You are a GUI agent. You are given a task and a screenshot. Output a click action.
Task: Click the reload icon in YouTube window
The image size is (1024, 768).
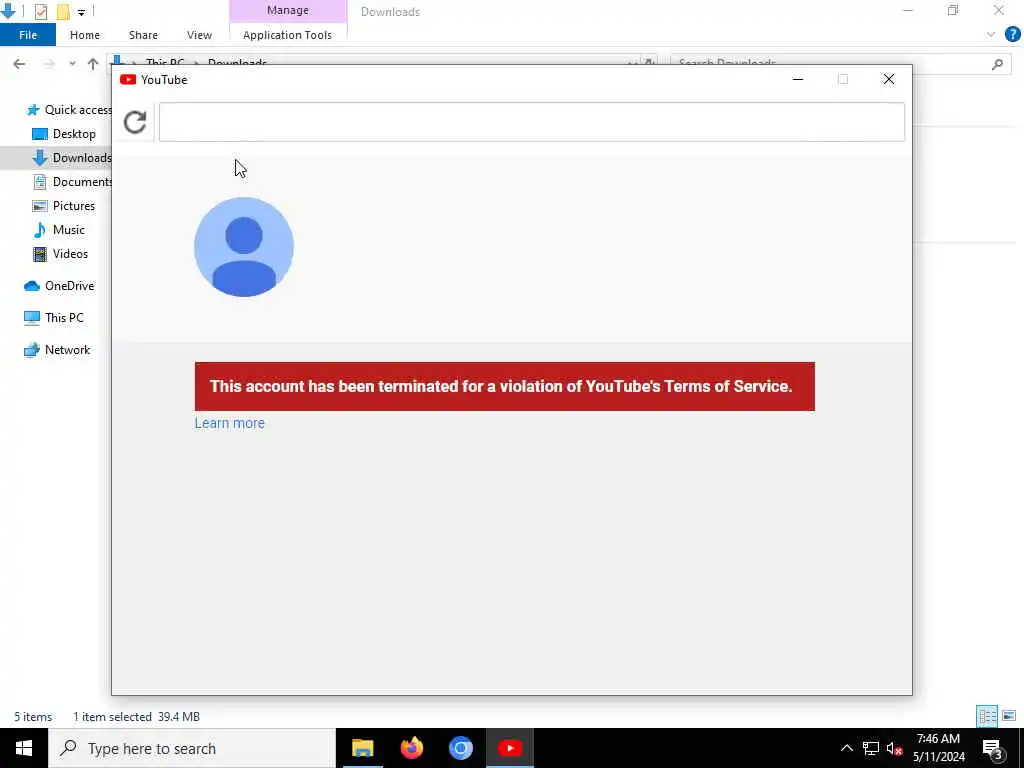point(135,122)
